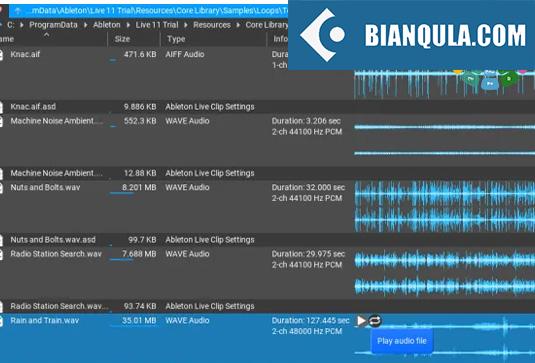This screenshot has width=535, height=363.
Task: Click the AIFF Audio type cell
Action: point(185,54)
